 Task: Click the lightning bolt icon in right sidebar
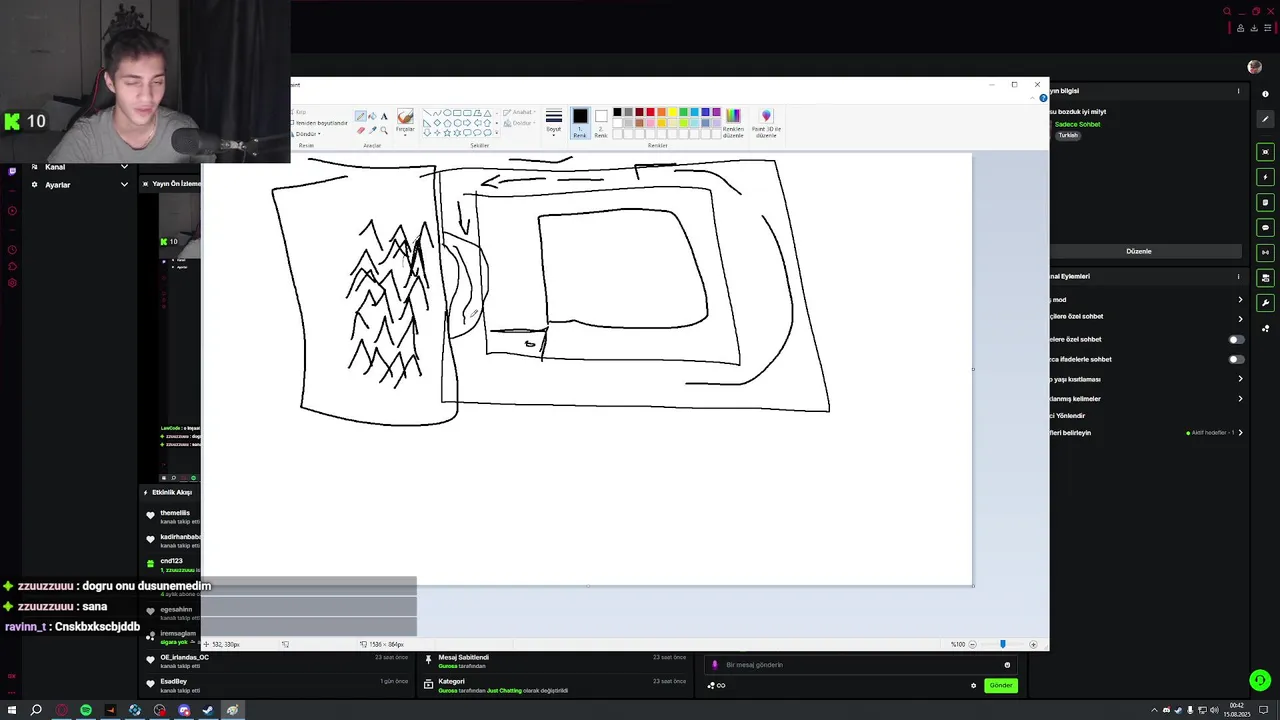(x=1265, y=177)
